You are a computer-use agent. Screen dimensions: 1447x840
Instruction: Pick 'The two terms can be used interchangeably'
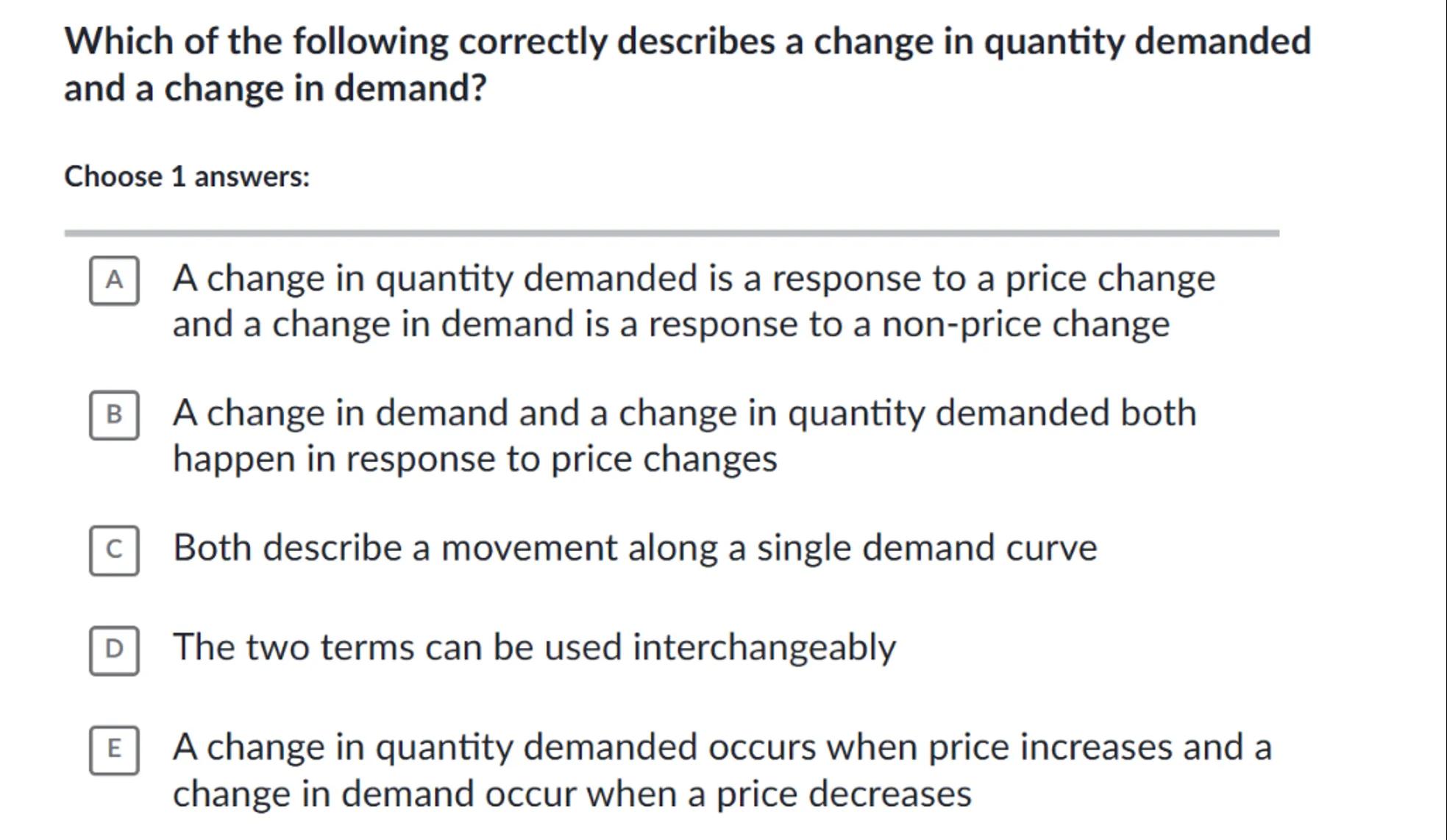534,648
